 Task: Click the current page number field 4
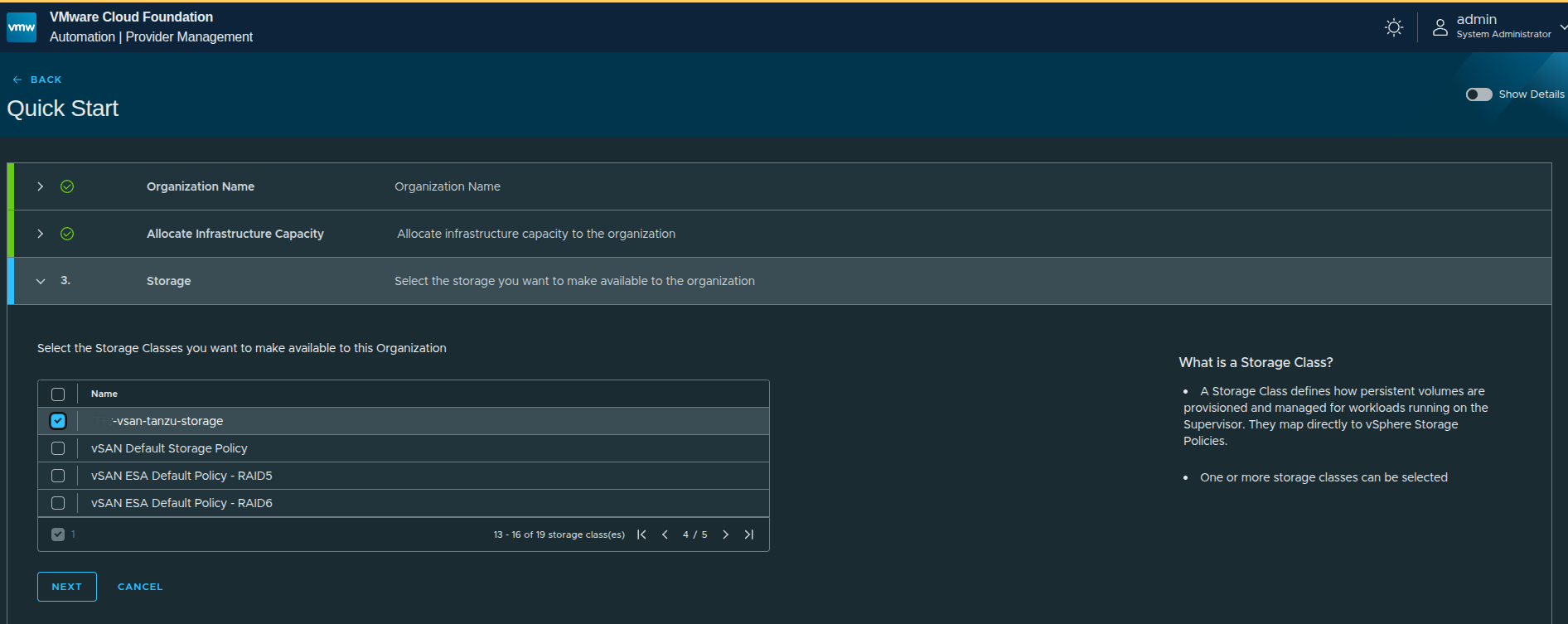(x=685, y=535)
